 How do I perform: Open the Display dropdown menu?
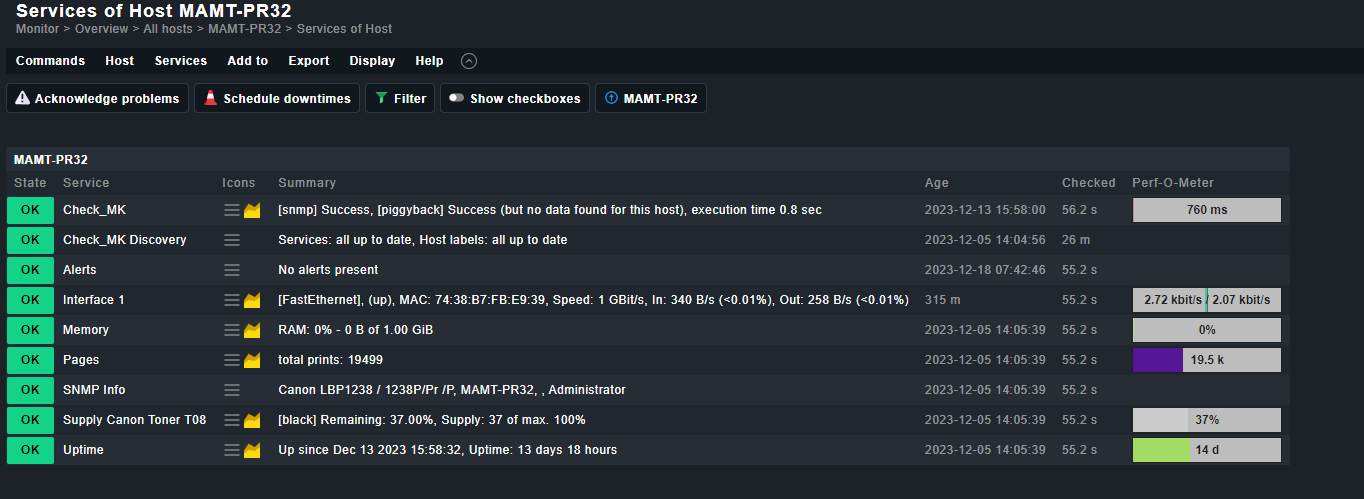(x=372, y=61)
